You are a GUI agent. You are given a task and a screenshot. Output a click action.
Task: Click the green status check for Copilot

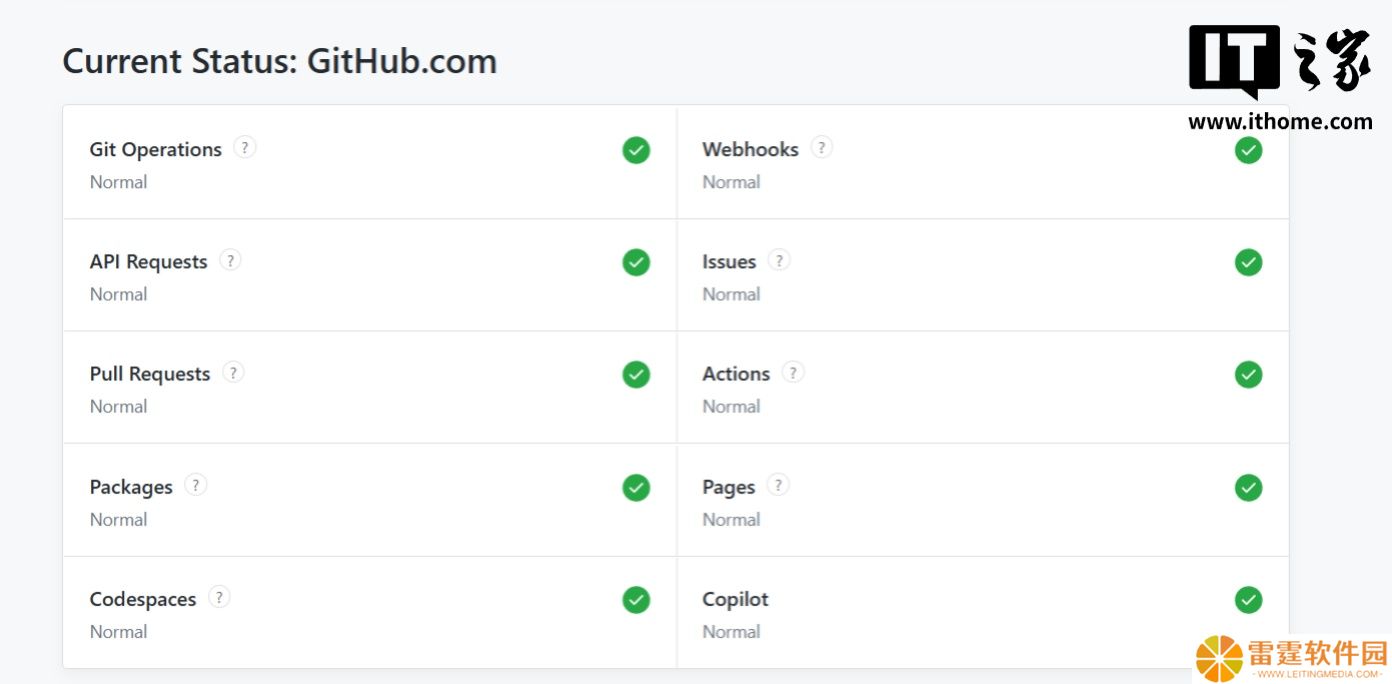coord(1248,600)
